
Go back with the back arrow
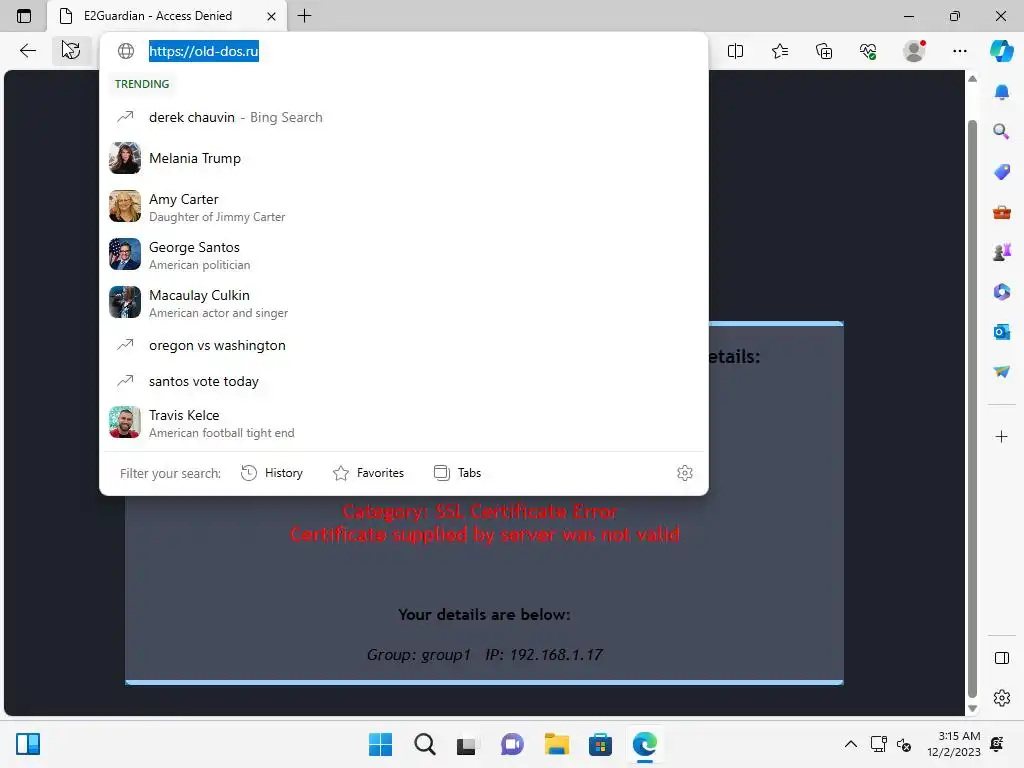[27, 51]
